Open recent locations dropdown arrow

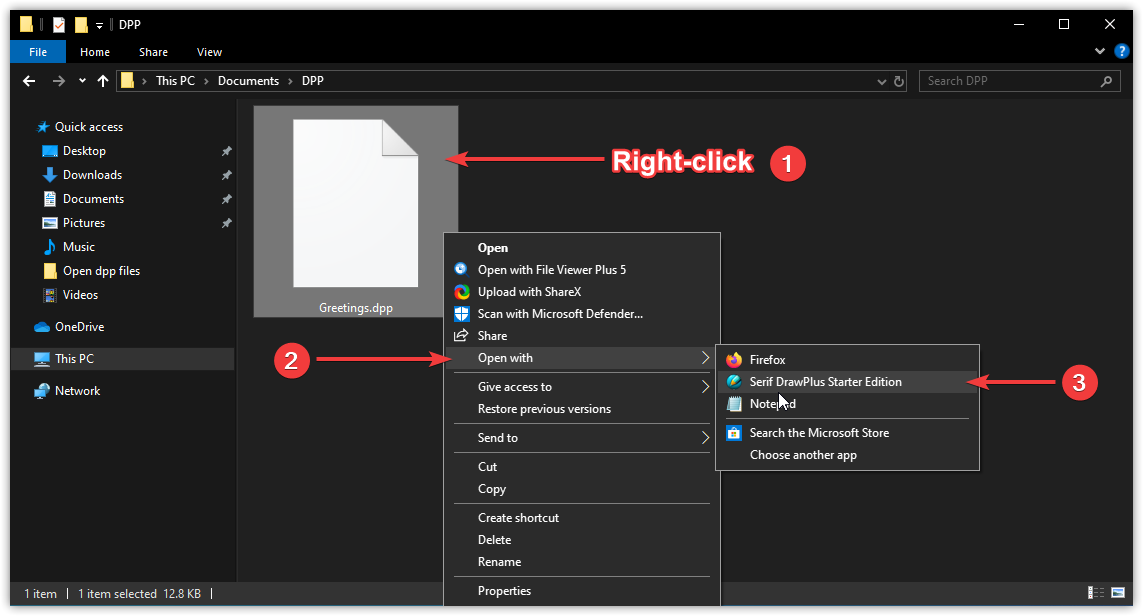pyautogui.click(x=82, y=81)
